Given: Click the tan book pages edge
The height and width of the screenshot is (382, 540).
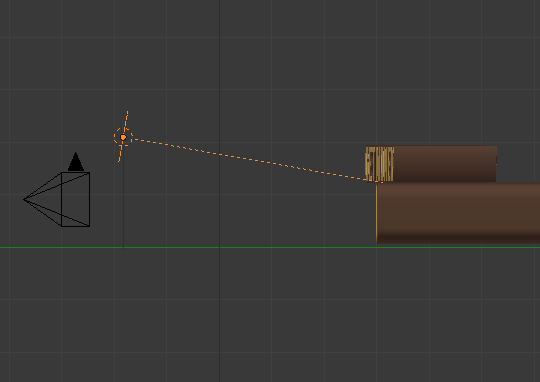Looking at the screenshot, I should click(380, 164).
